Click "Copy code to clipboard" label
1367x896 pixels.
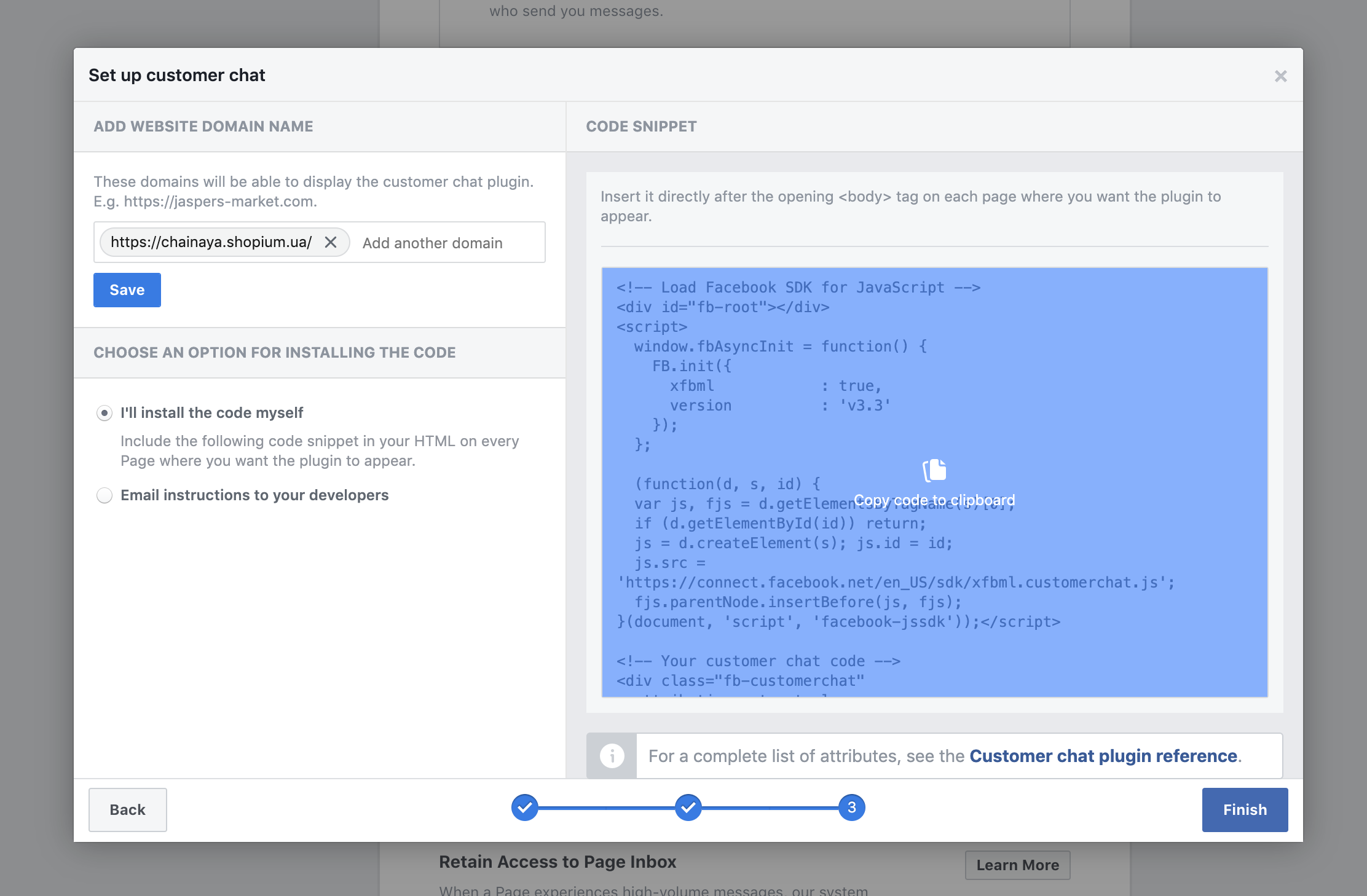tap(934, 500)
